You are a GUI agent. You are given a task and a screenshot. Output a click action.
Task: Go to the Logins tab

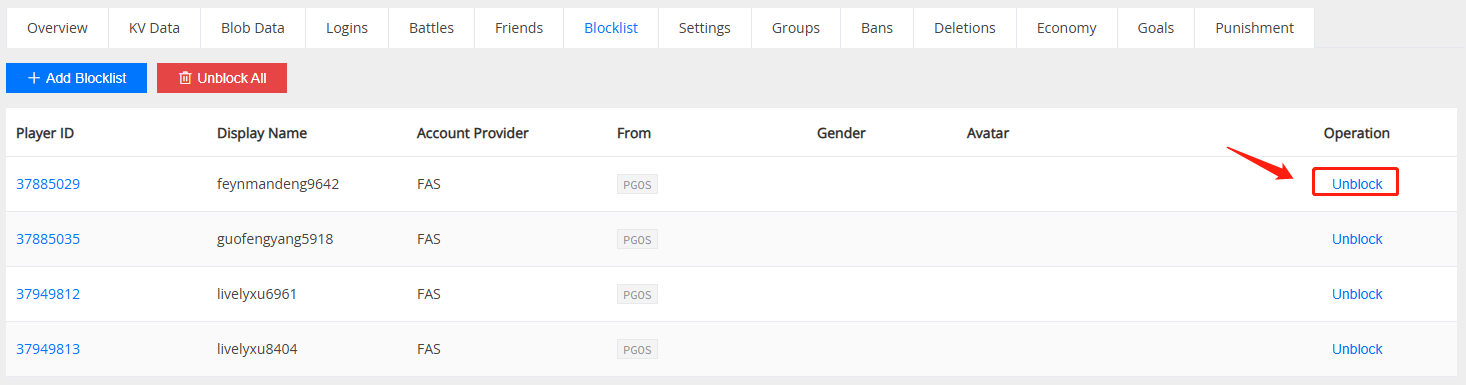click(347, 28)
